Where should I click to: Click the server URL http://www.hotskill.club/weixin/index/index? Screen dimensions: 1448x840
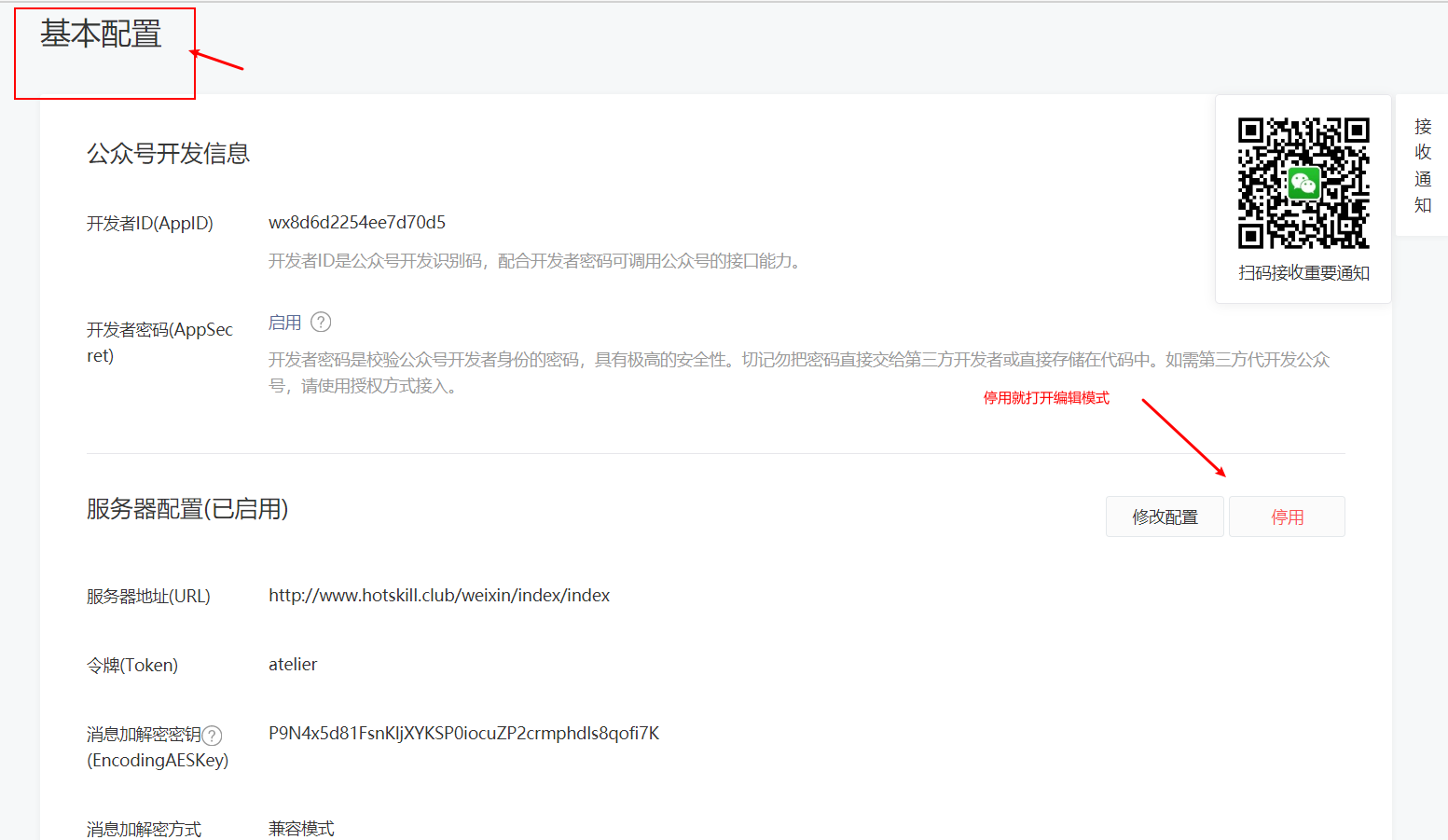(x=439, y=595)
